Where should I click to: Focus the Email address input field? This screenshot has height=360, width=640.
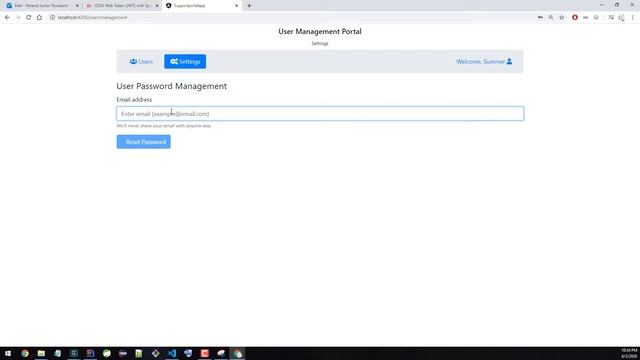[x=320, y=113]
